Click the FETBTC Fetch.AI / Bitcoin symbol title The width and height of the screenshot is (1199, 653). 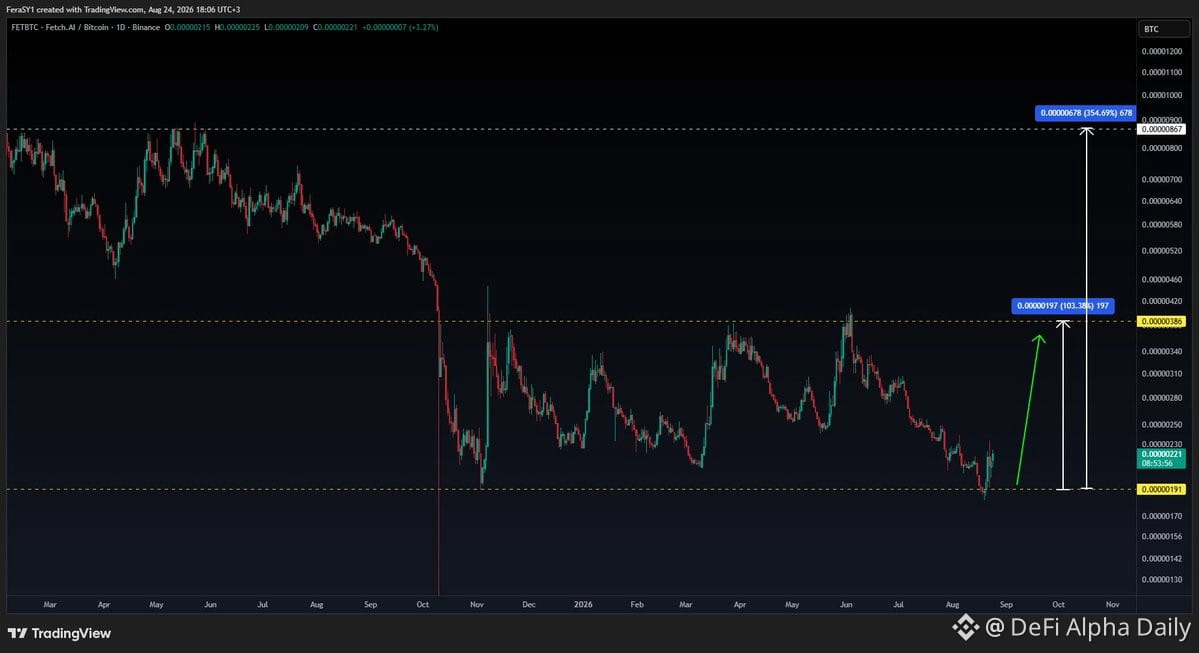[x=85, y=28]
